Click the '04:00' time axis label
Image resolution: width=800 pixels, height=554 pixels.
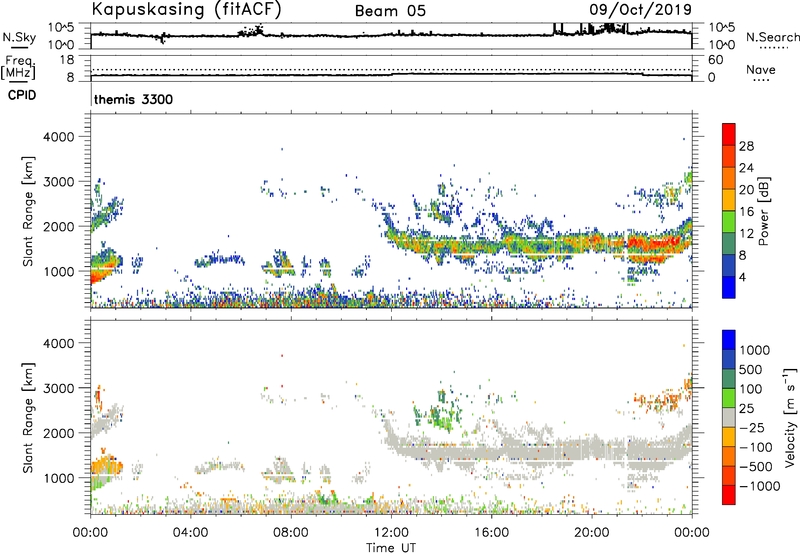click(x=190, y=533)
